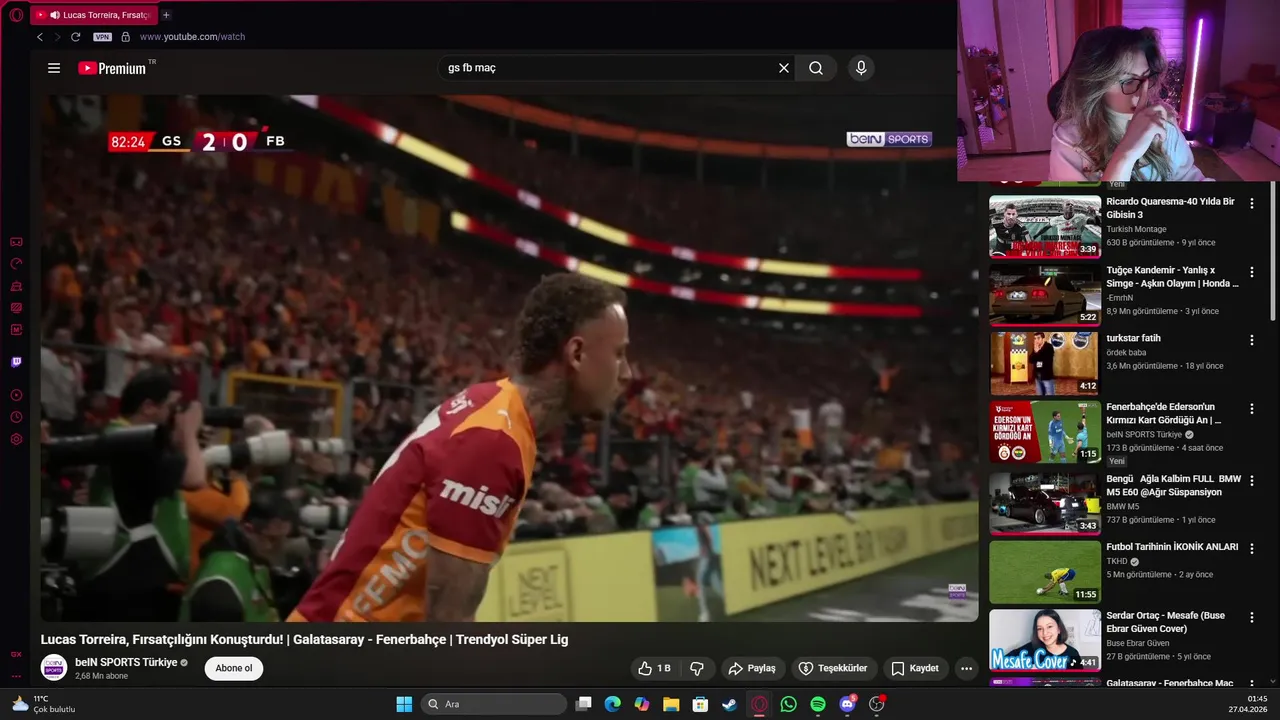Screen dimensions: 1280x720
Task: Open GX Corner gamepad sidebar icon
Action: (16, 242)
